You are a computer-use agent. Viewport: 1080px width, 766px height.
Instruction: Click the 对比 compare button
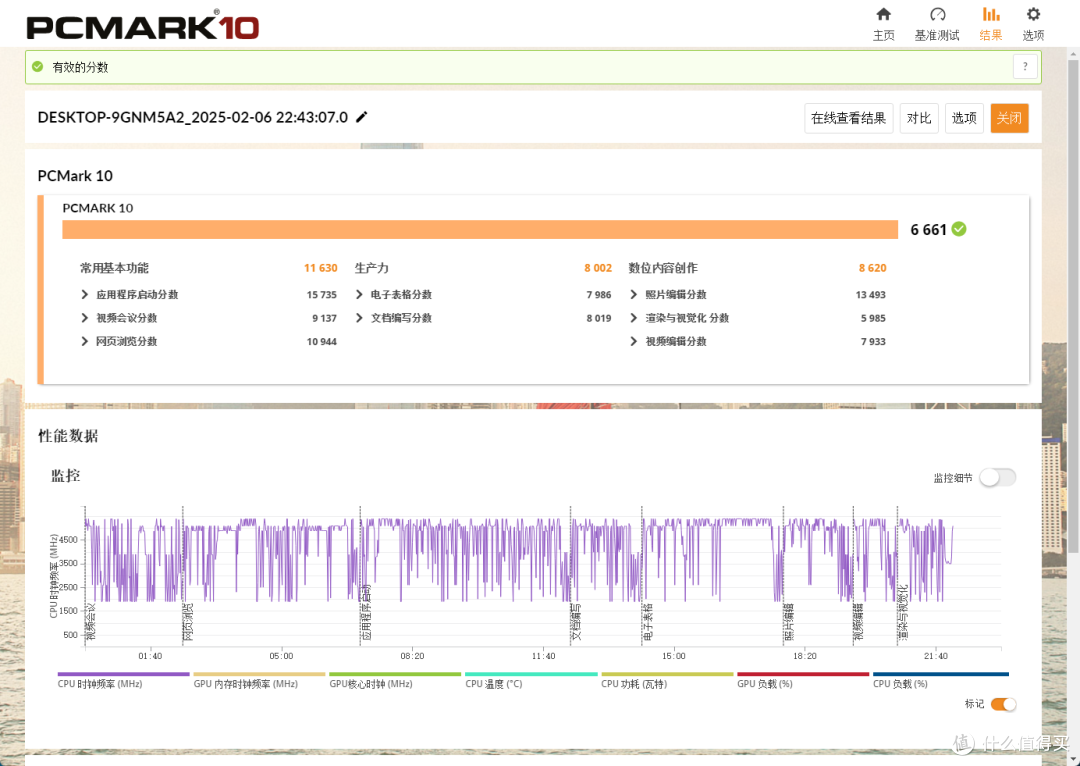[x=919, y=118]
